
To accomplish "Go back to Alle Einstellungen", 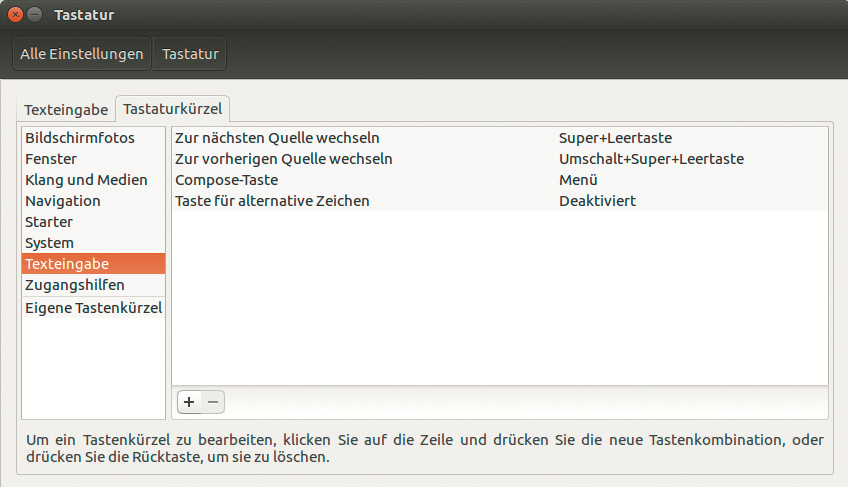I will [x=82, y=54].
